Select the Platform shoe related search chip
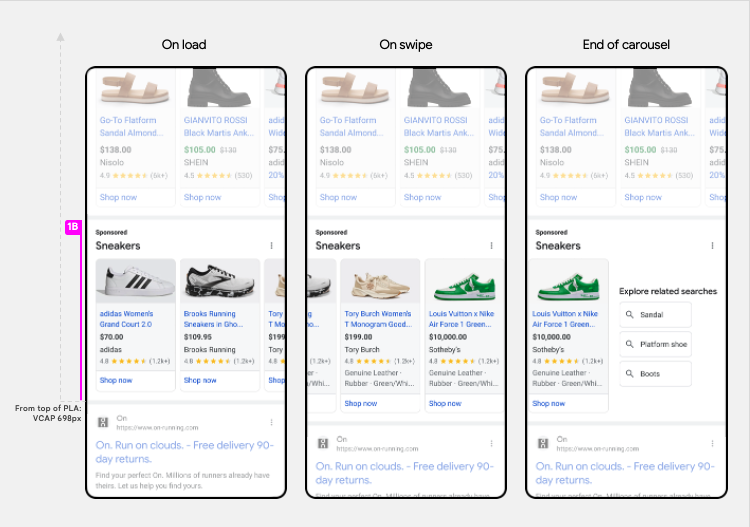 point(655,344)
